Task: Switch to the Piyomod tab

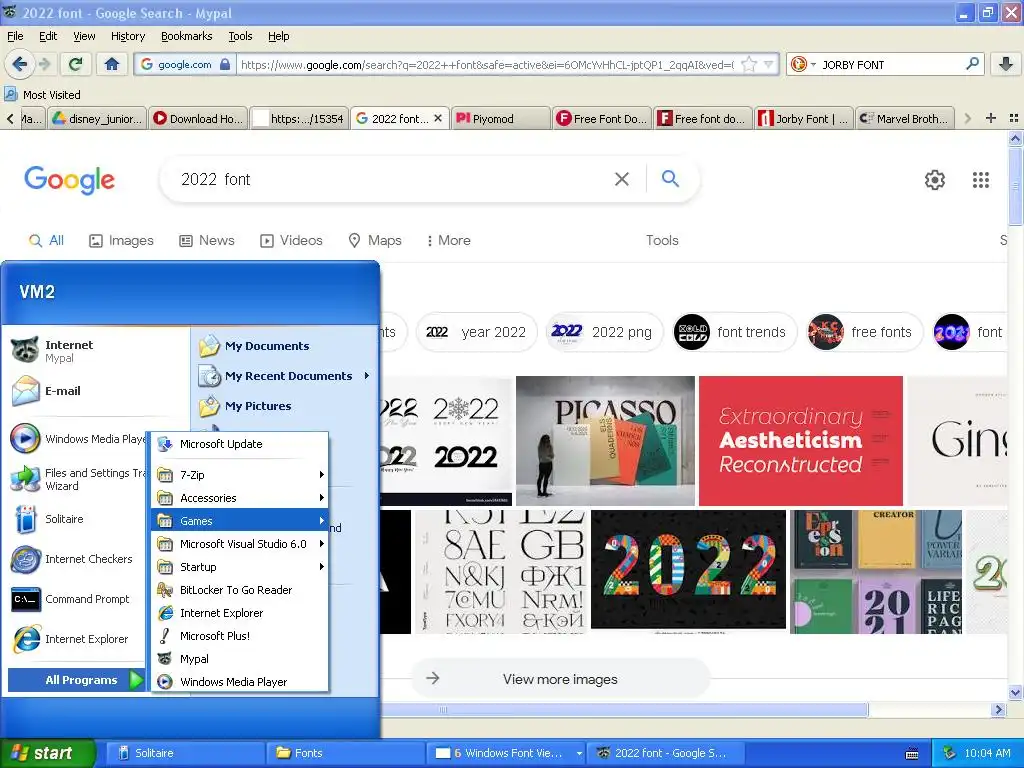Action: click(x=500, y=118)
